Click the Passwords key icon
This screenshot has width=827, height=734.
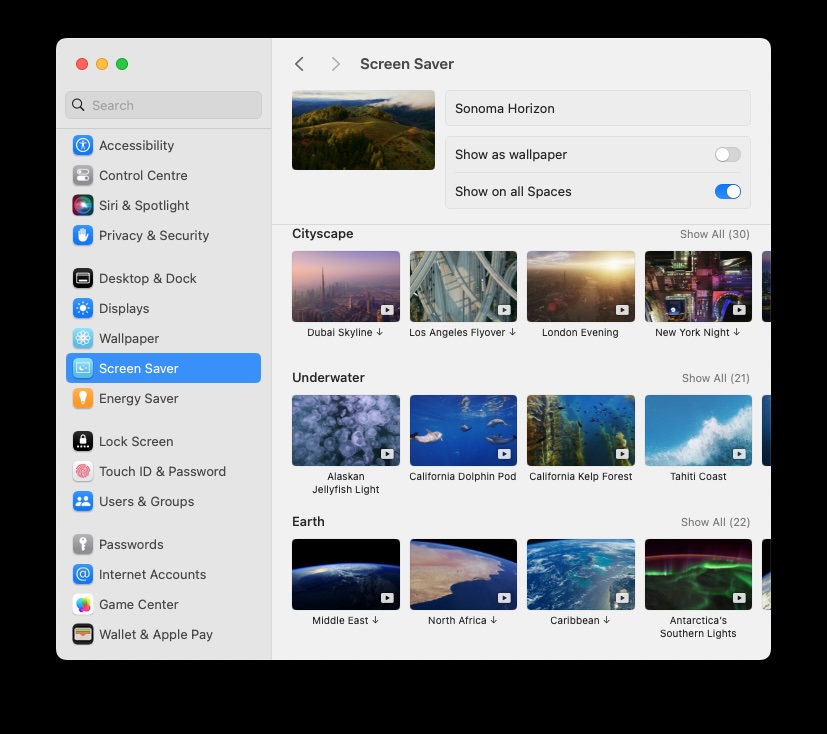click(x=83, y=544)
